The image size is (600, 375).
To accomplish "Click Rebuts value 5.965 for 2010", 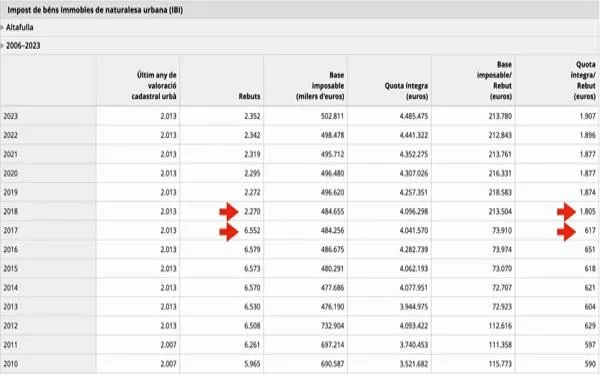I will pos(252,364).
